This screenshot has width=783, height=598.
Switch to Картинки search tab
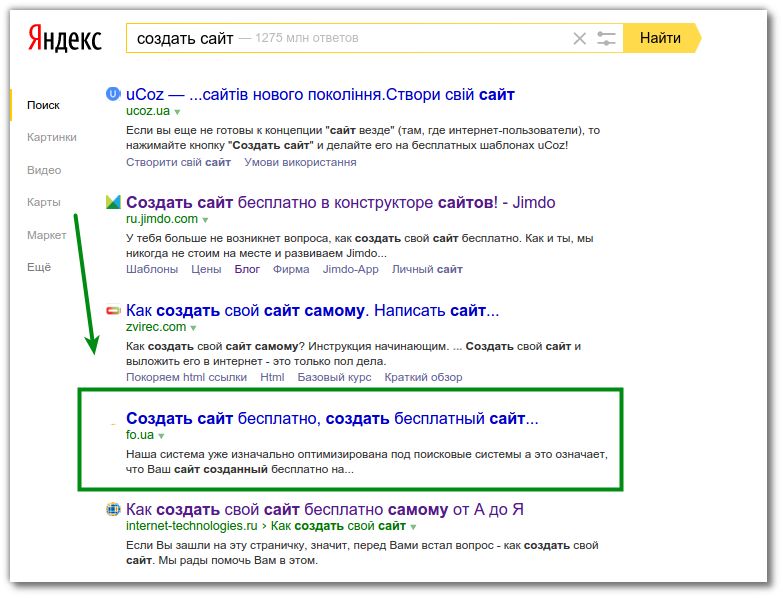click(x=51, y=137)
